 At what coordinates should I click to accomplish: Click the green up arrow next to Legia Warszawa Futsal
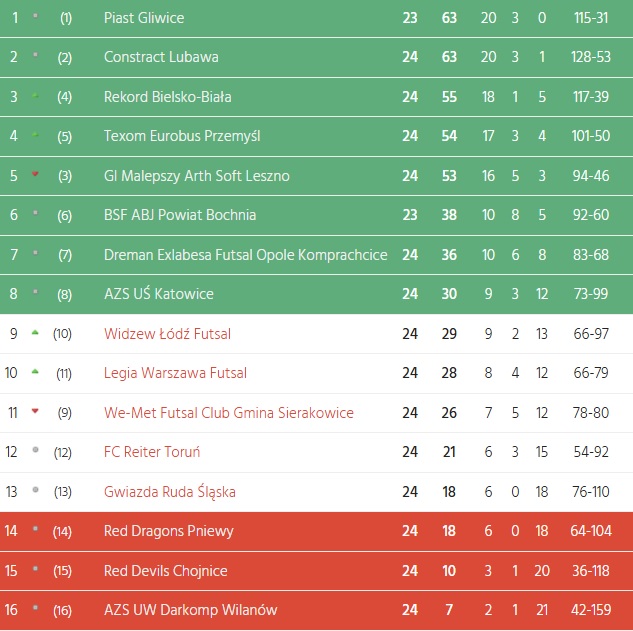pyautogui.click(x=36, y=371)
